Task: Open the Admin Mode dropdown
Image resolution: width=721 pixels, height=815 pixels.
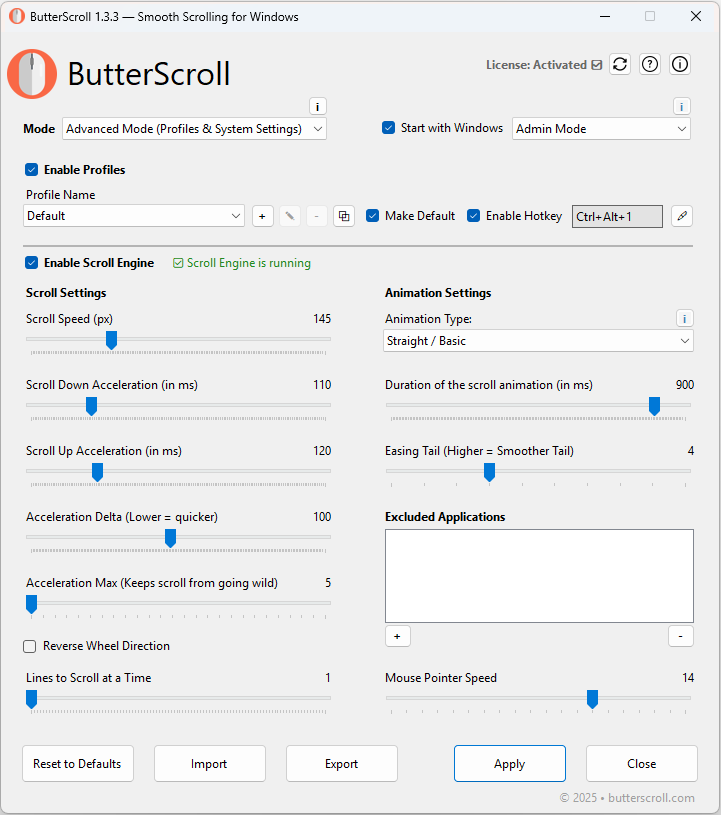Action: (600, 128)
